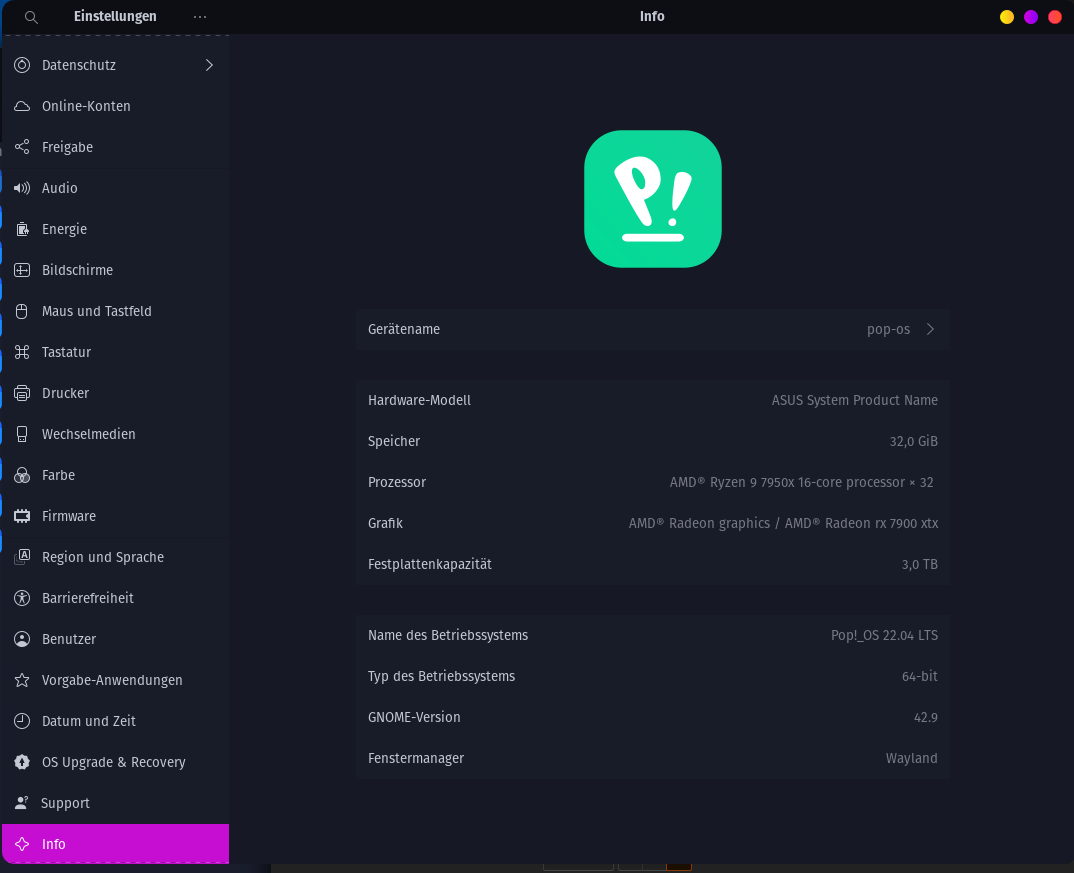Go to Online-Konten settings
Screen dimensions: 1074x873
click(116, 106)
